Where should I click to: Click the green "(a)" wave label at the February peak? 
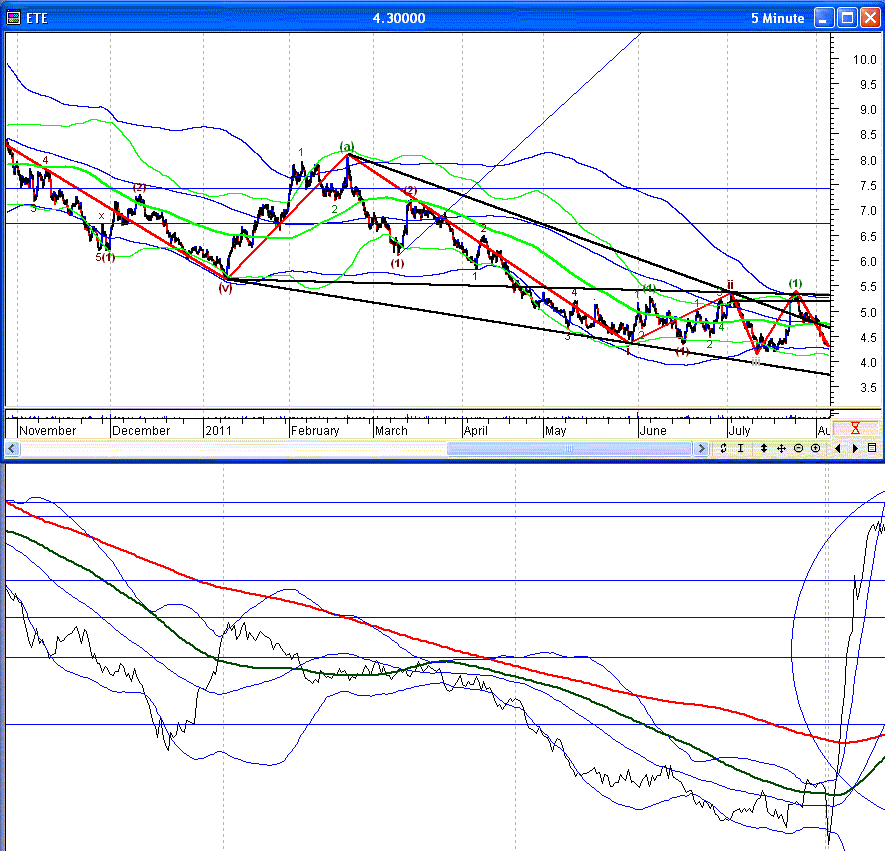pos(347,147)
